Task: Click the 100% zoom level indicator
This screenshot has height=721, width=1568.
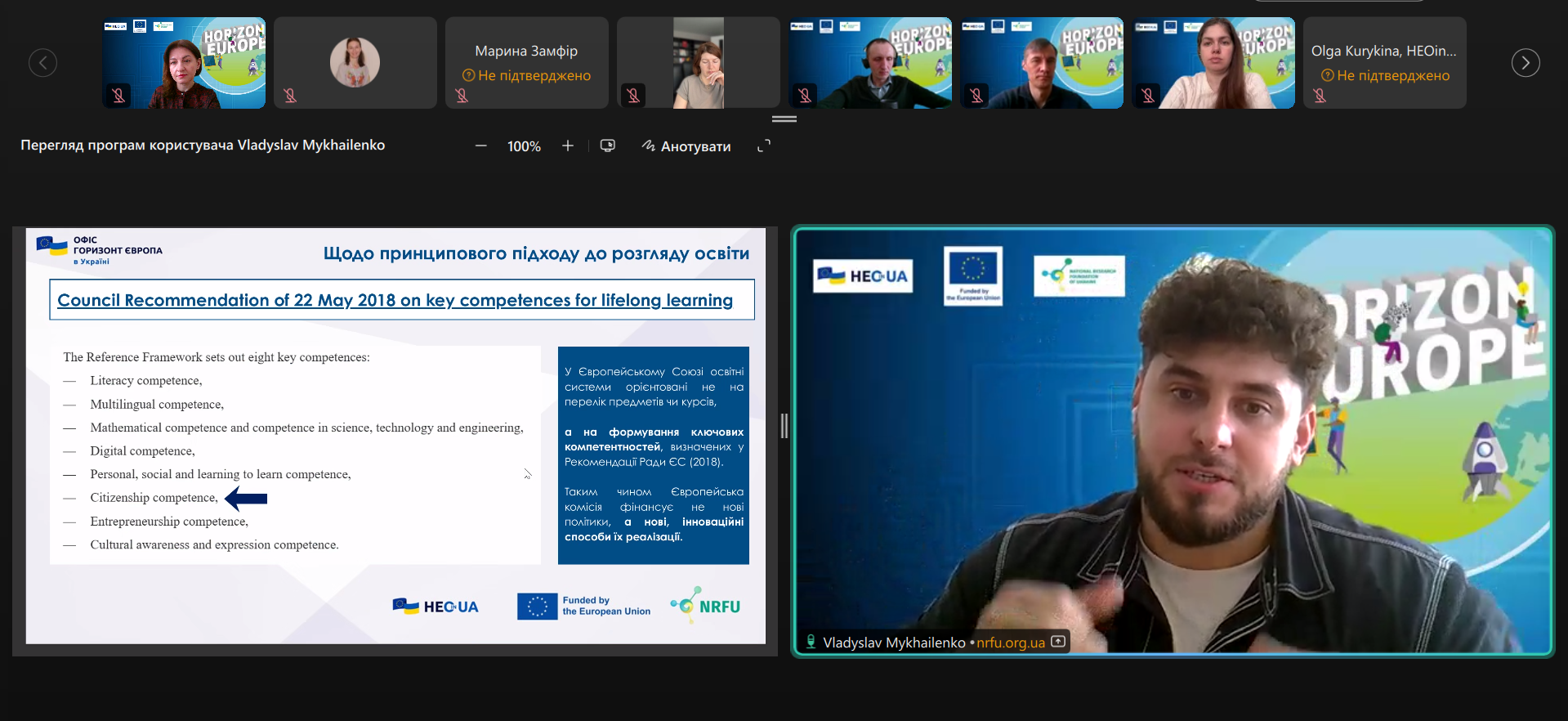Action: [524, 146]
